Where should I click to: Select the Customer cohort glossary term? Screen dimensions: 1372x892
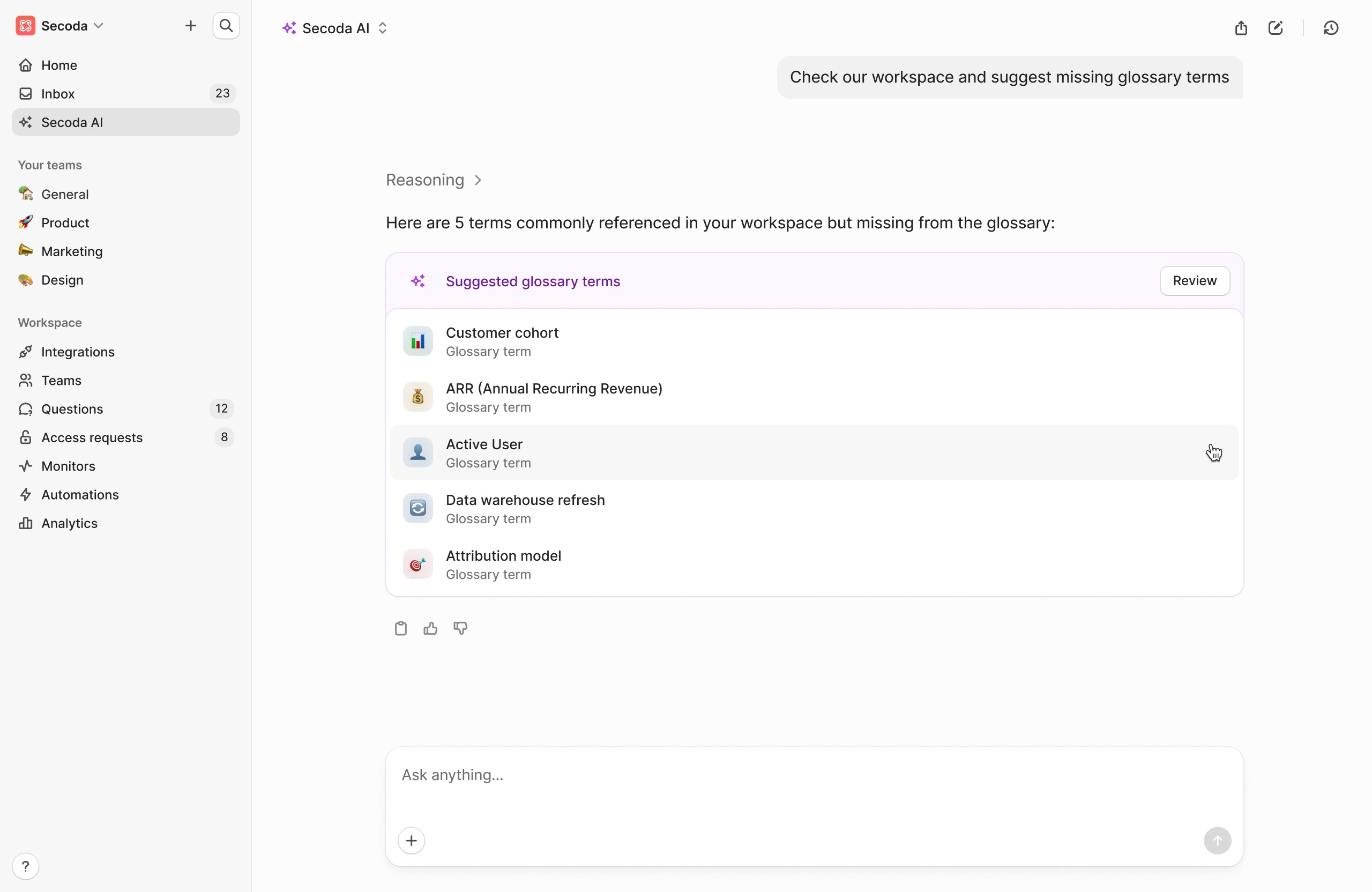pyautogui.click(x=814, y=341)
